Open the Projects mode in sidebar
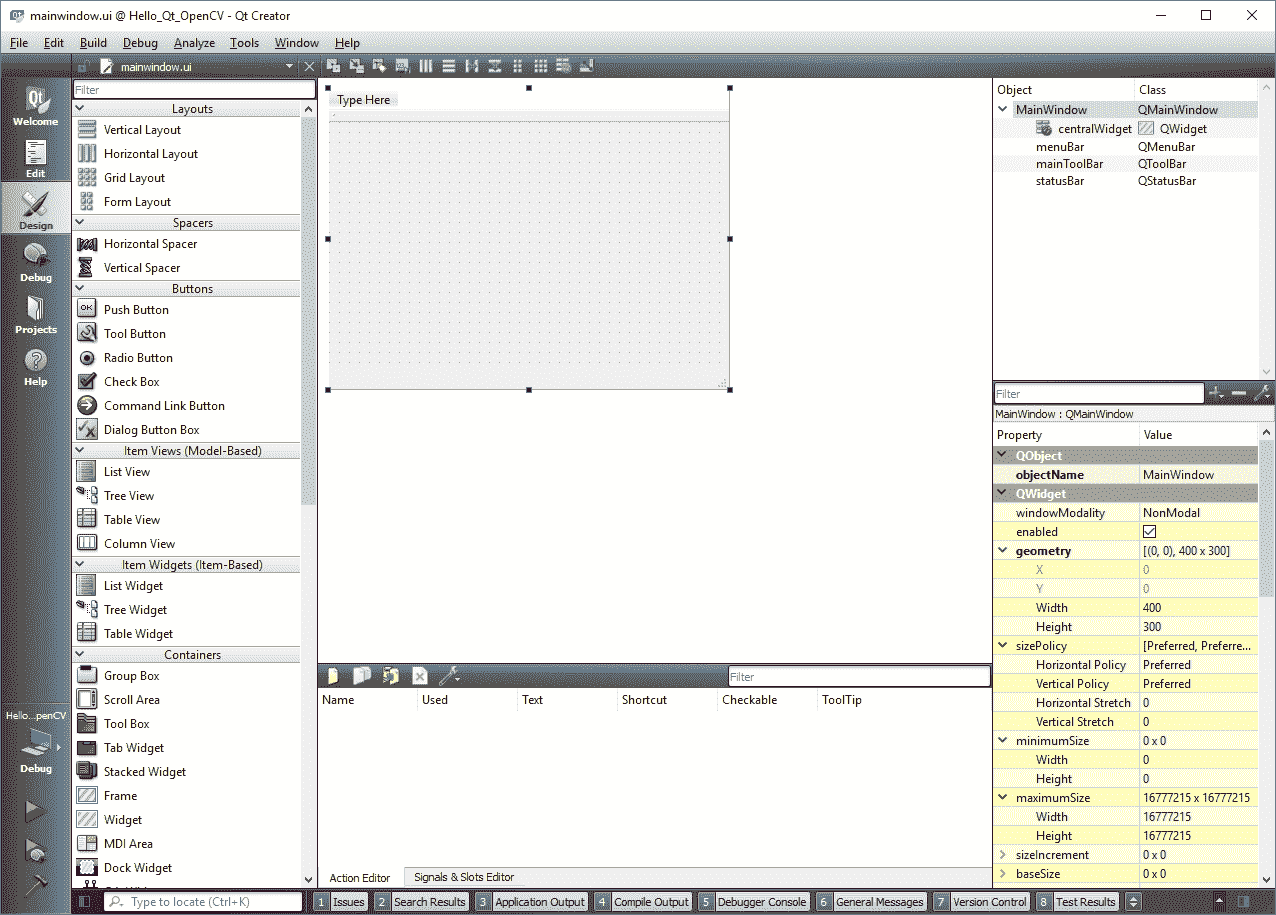This screenshot has height=915, width=1276. 35,315
